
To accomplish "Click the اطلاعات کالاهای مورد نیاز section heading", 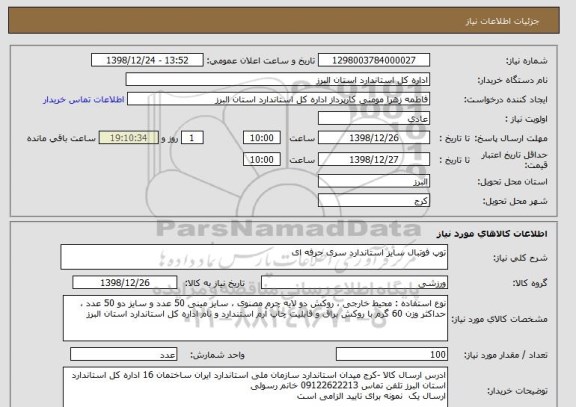I will click(x=492, y=234).
